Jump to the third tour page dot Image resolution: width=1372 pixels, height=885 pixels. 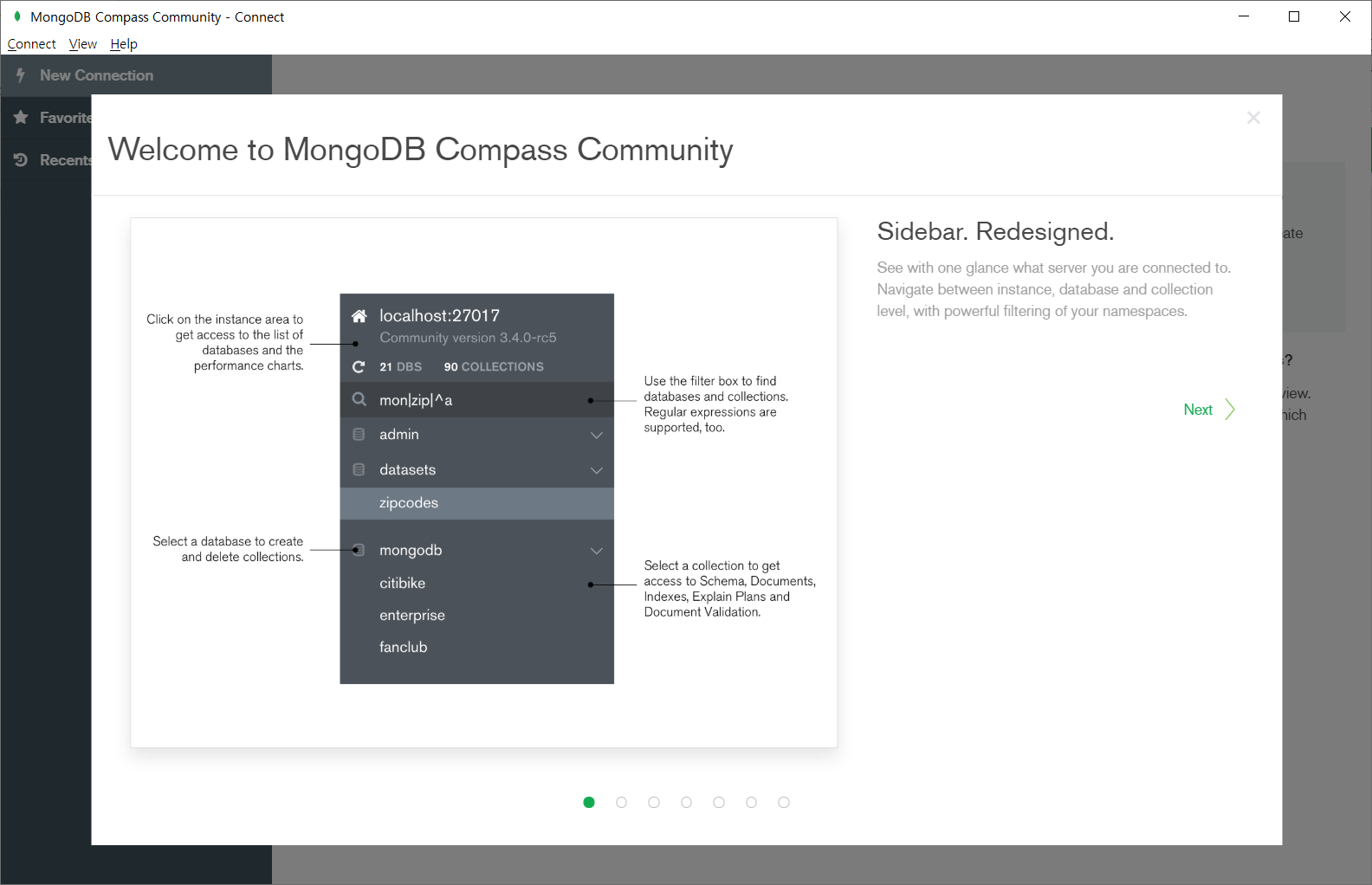tap(654, 803)
